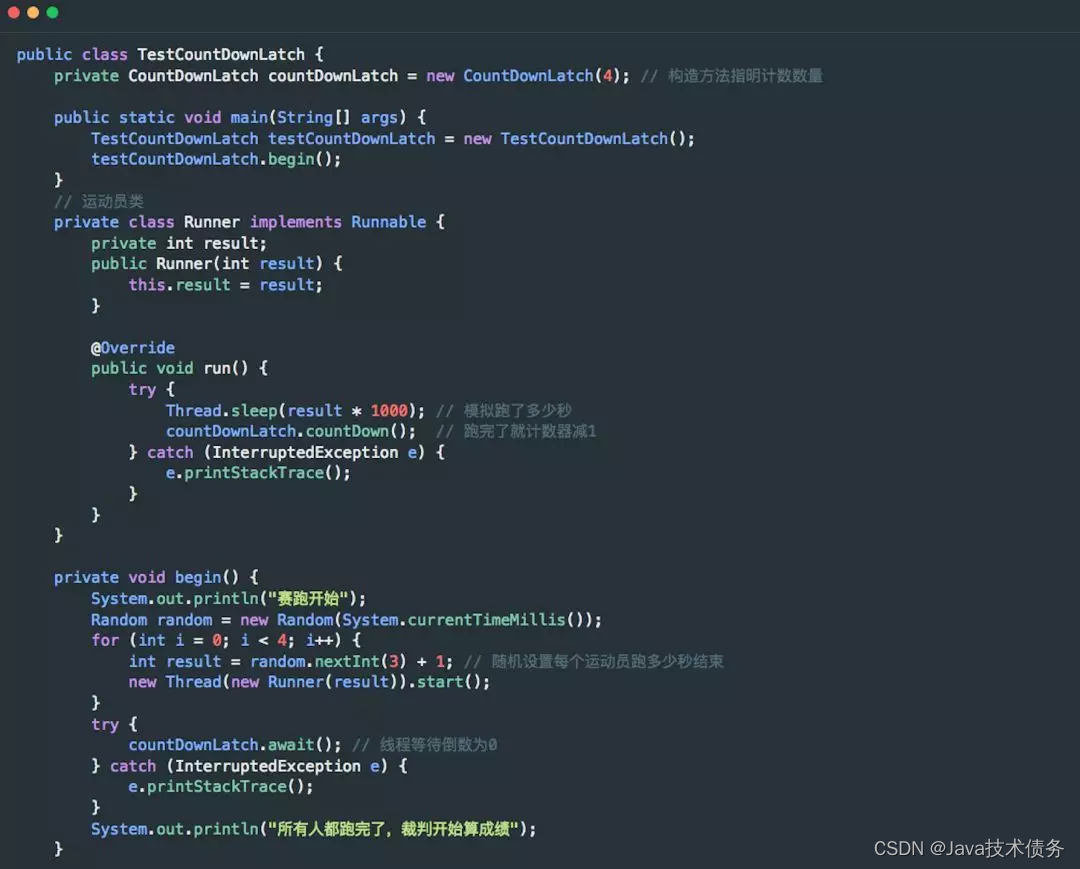Click 'System.currentTimeMillis()' in the Random line

[x=463, y=620]
